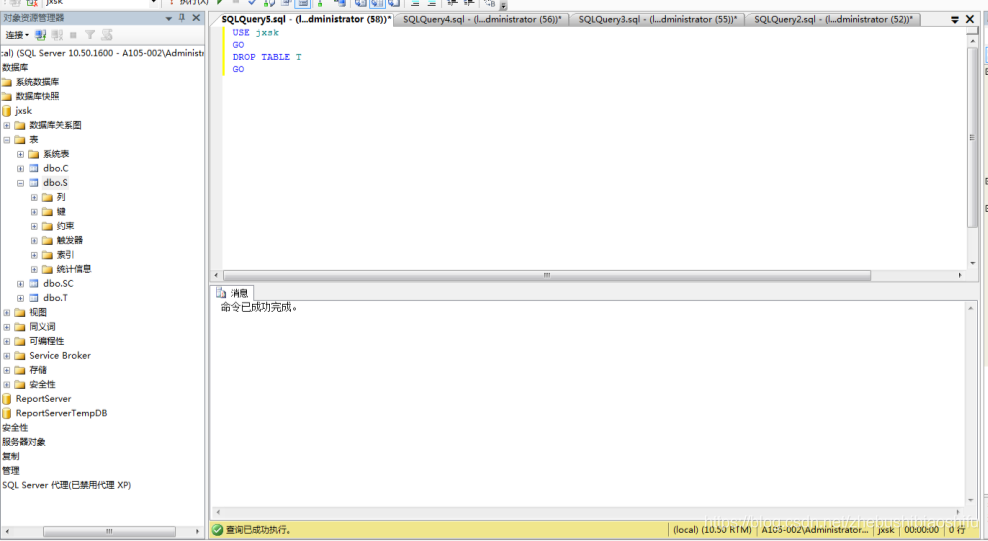Viewport: 988px width, 541px height.
Task: Collapse the dbo.S table node
Action: 21,183
